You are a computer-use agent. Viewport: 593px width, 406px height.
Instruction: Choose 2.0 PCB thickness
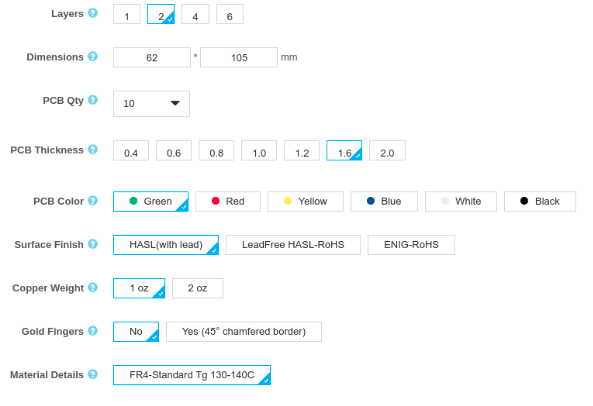point(387,151)
